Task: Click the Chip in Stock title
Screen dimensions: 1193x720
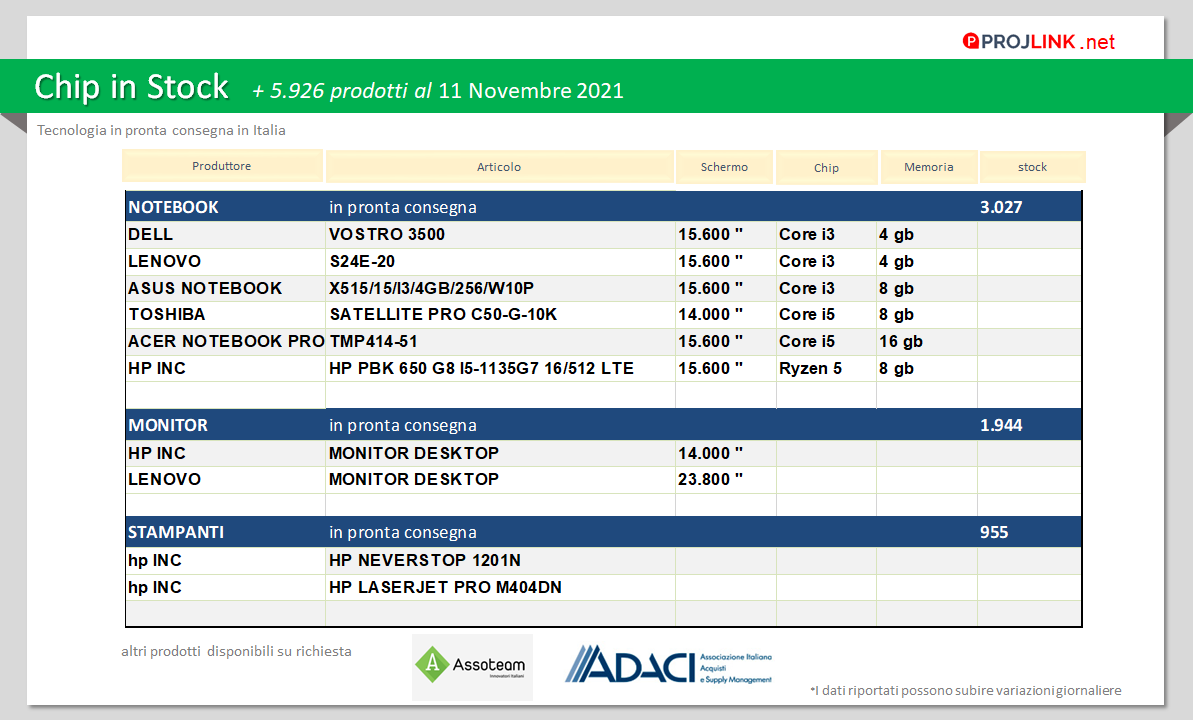Action: (x=131, y=87)
